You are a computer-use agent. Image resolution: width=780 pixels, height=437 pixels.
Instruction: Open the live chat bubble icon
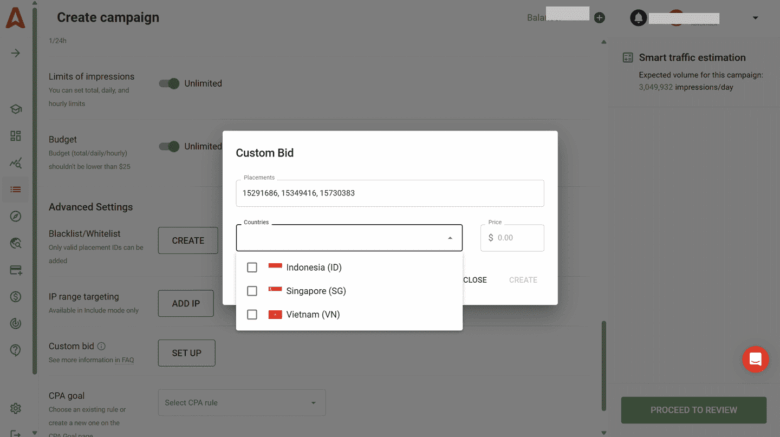755,359
